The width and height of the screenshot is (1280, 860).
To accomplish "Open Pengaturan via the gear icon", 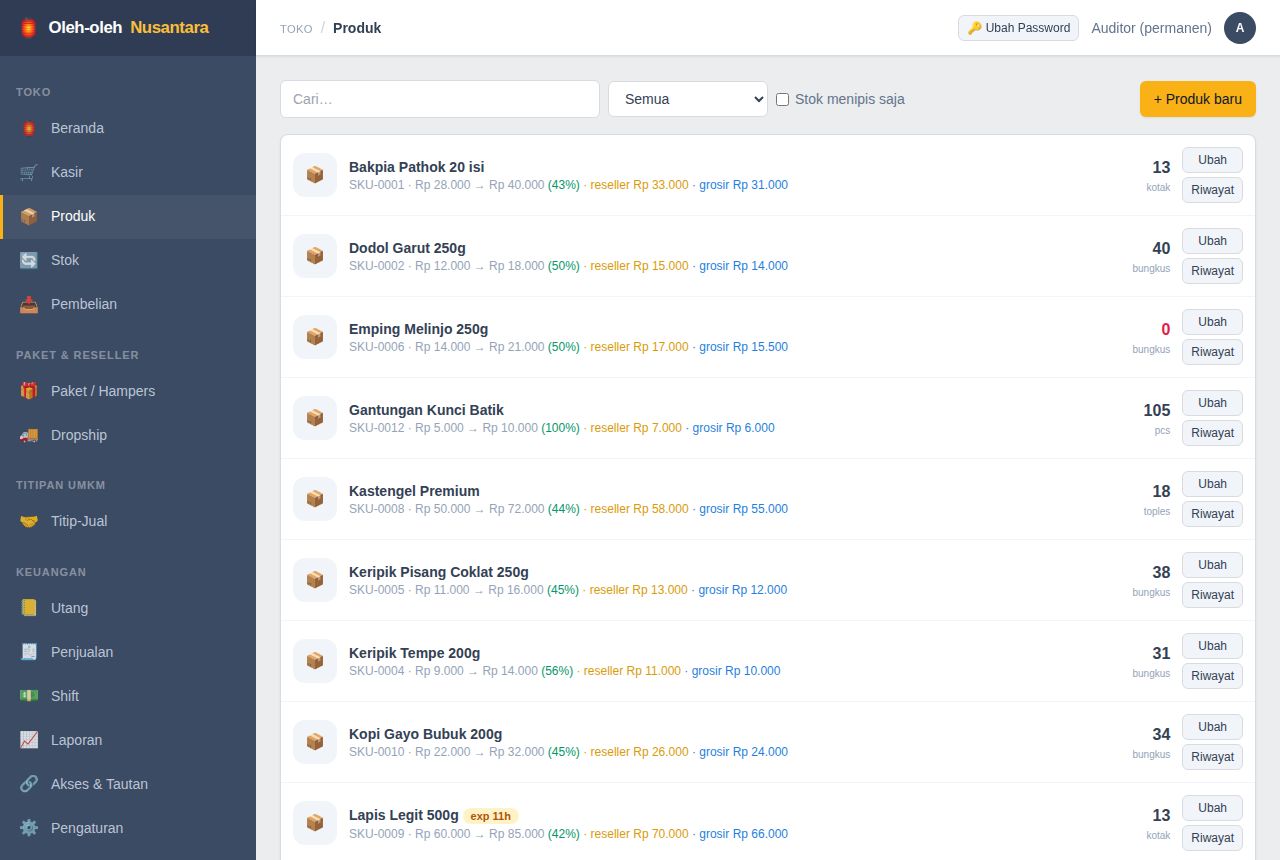I will (x=29, y=828).
